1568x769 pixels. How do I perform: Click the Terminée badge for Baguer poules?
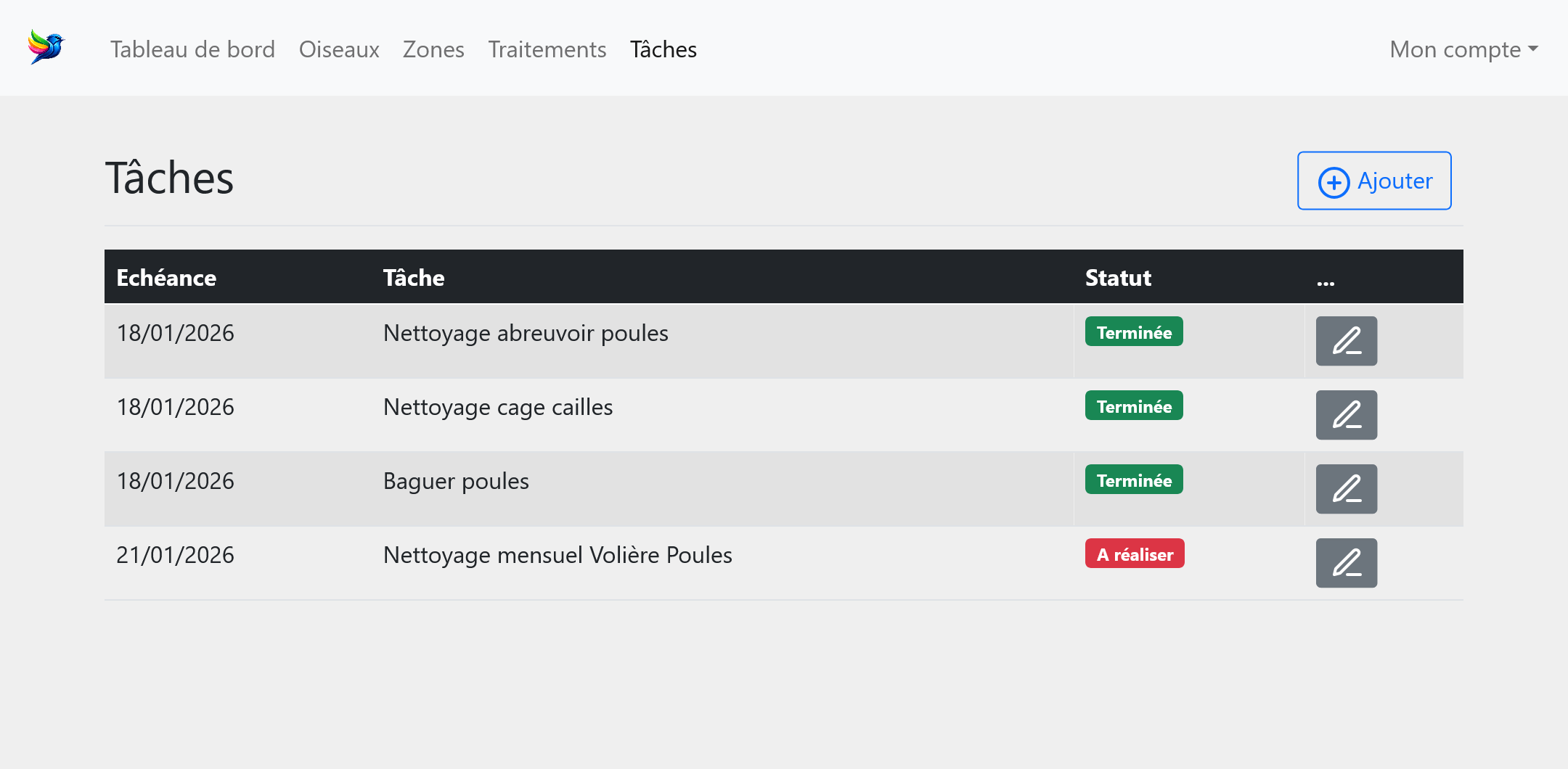click(1134, 480)
